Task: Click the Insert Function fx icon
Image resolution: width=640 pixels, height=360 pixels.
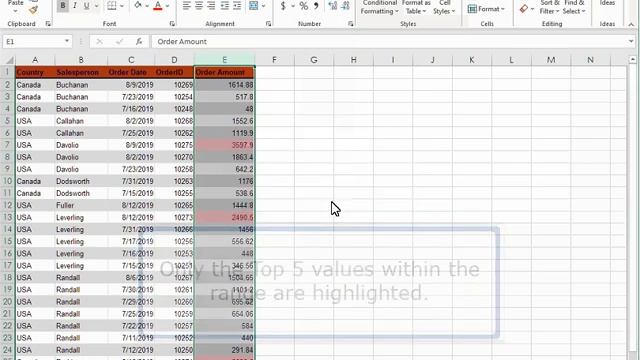Action: coord(139,42)
